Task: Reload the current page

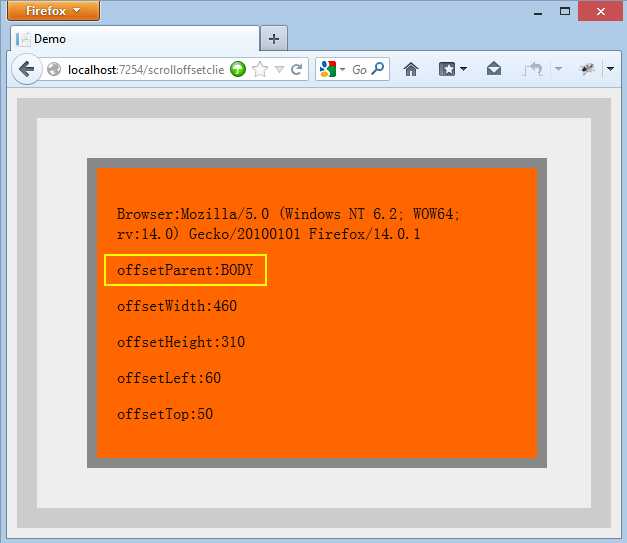Action: [x=296, y=70]
